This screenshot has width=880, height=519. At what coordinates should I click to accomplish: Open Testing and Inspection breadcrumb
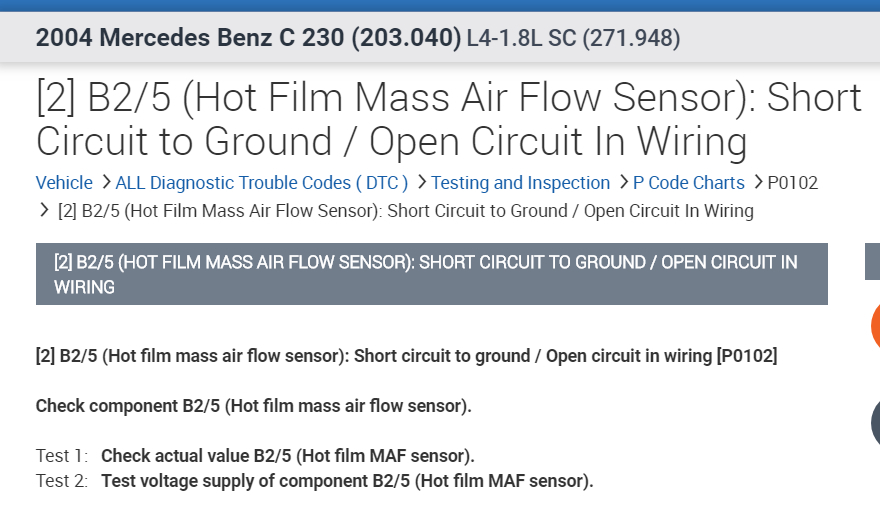(x=520, y=183)
